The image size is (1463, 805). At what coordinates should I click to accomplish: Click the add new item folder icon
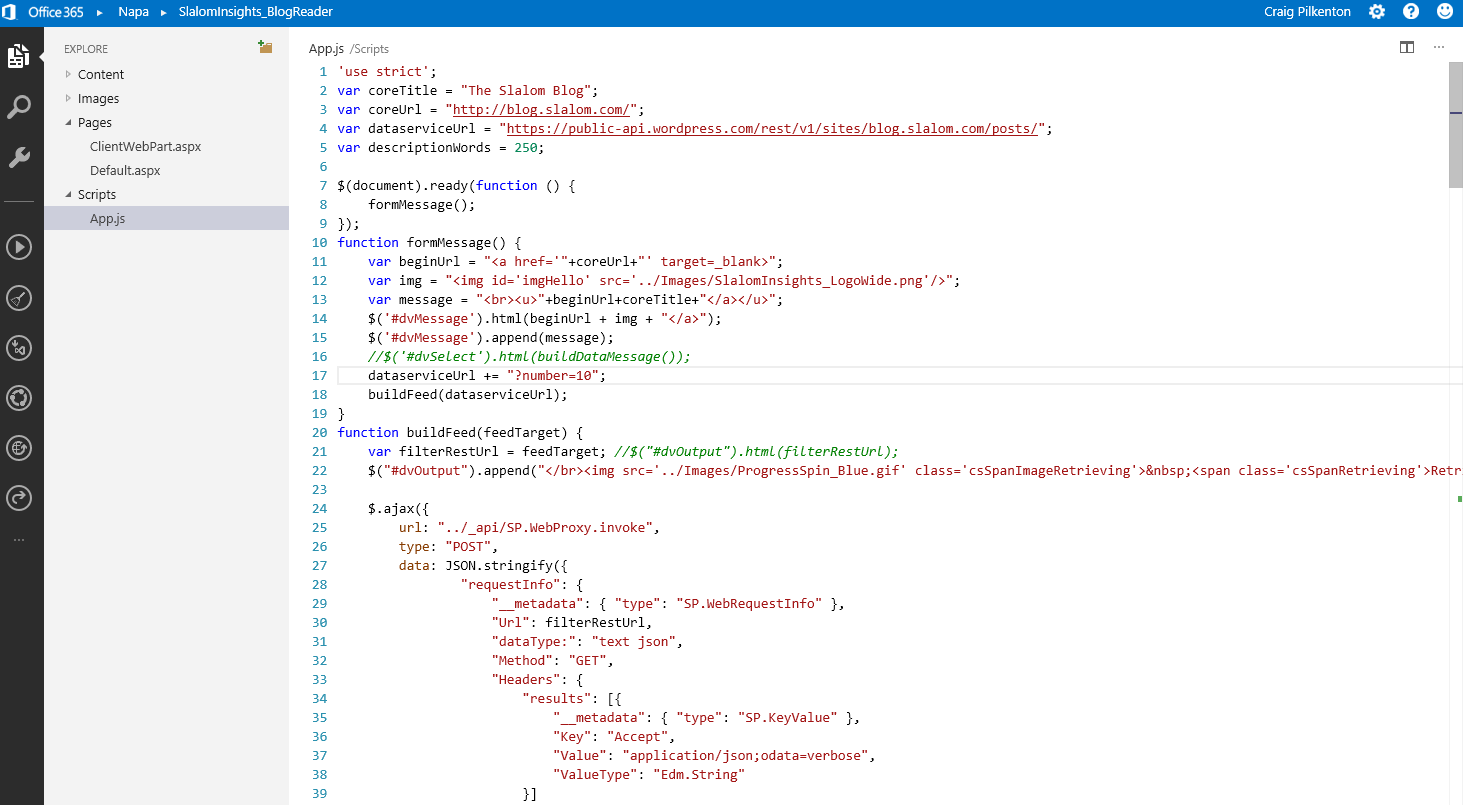pyautogui.click(x=265, y=47)
